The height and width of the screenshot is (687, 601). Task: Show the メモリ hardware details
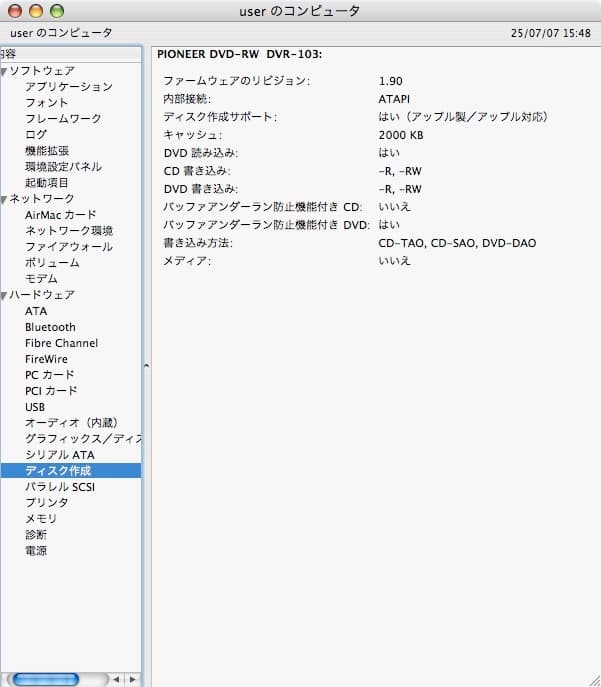[41, 519]
